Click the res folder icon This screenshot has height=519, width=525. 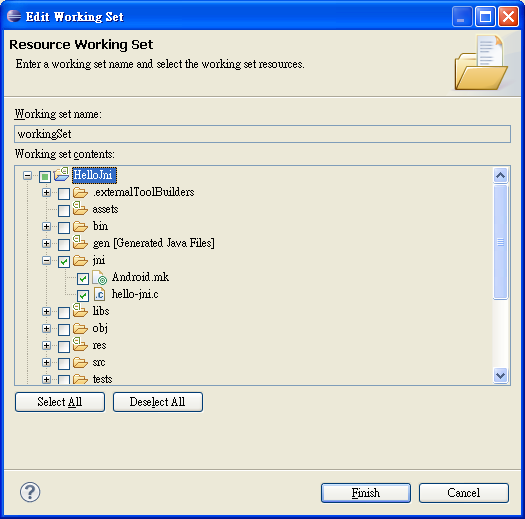pyautogui.click(x=80, y=345)
